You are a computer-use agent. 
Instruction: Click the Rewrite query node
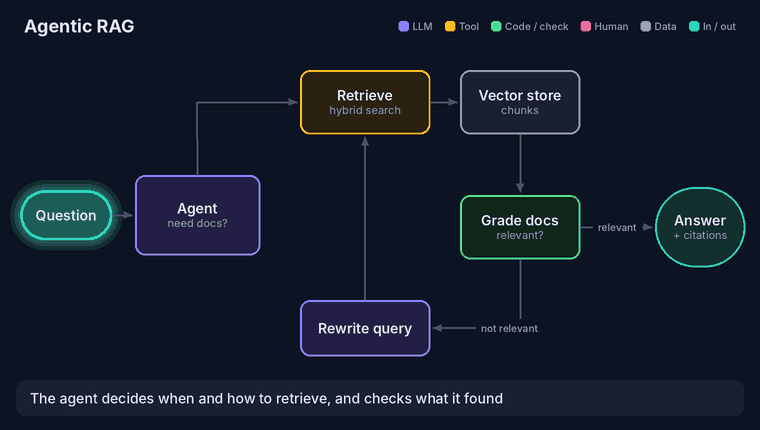(365, 328)
